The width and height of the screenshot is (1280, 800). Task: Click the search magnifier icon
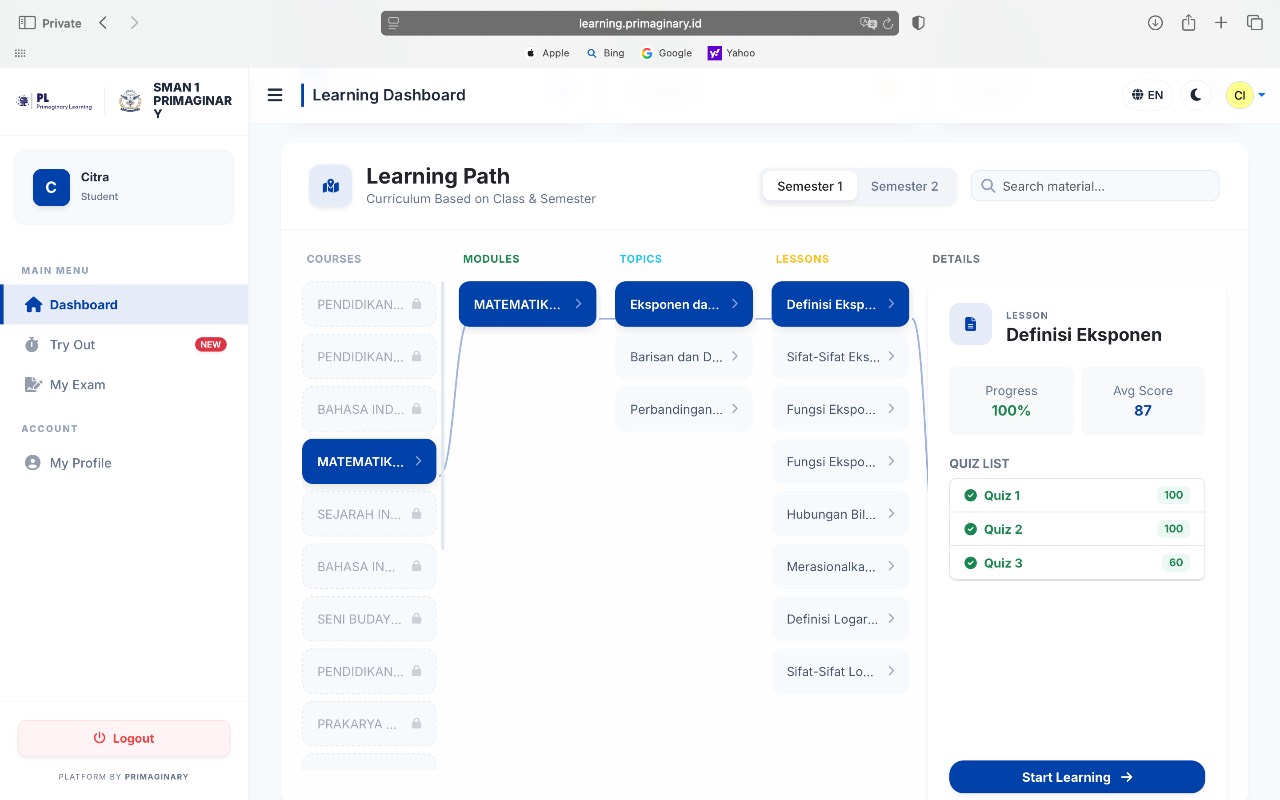pos(988,186)
